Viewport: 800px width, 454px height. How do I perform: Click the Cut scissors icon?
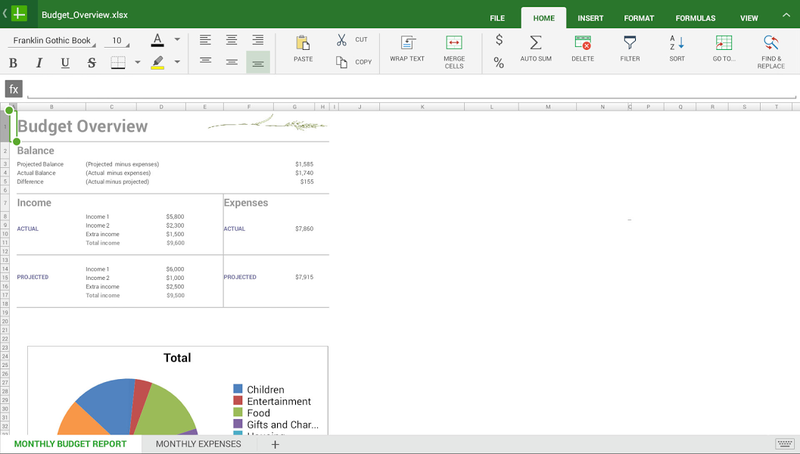[341, 40]
